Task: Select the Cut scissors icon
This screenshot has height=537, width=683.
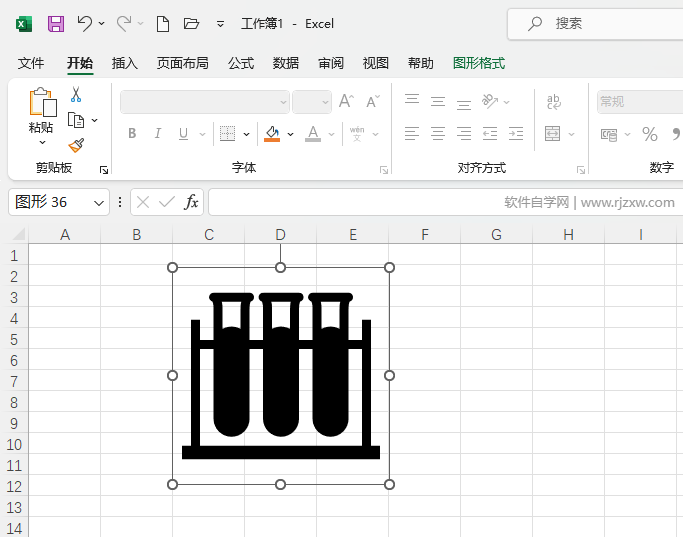Action: tap(76, 95)
